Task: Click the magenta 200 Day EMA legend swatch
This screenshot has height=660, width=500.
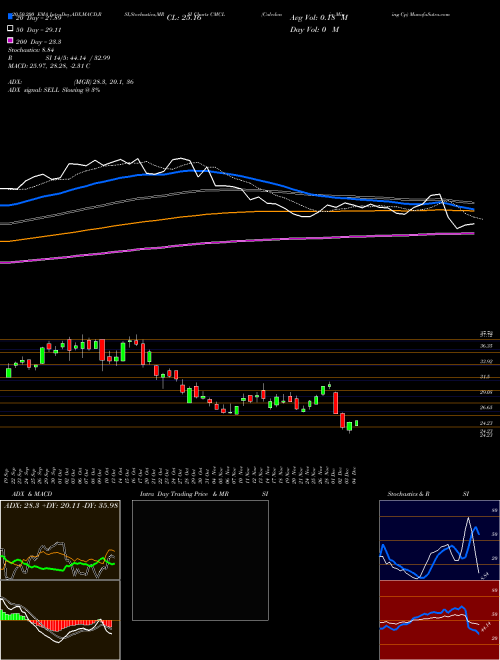Action: 10,40
